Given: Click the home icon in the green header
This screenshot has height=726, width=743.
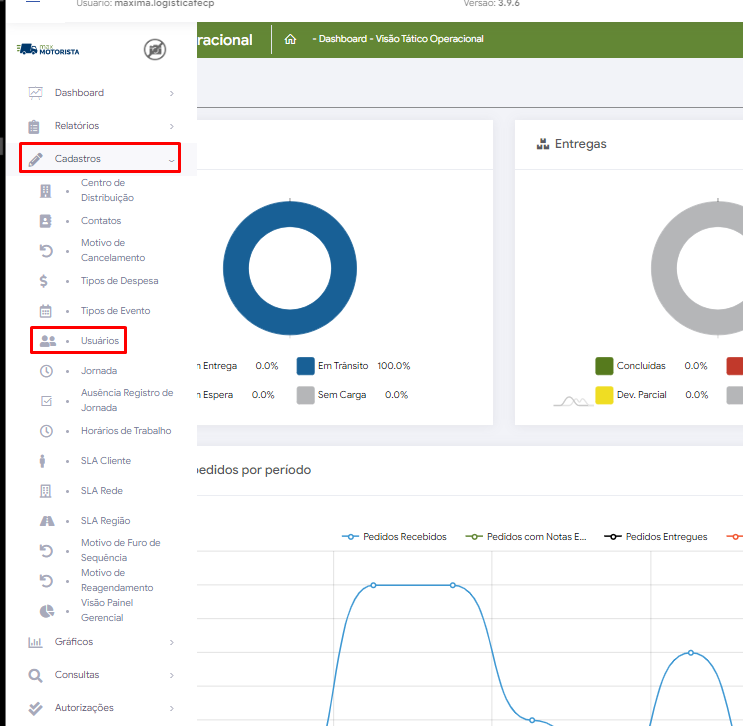Looking at the screenshot, I should click(x=290, y=40).
